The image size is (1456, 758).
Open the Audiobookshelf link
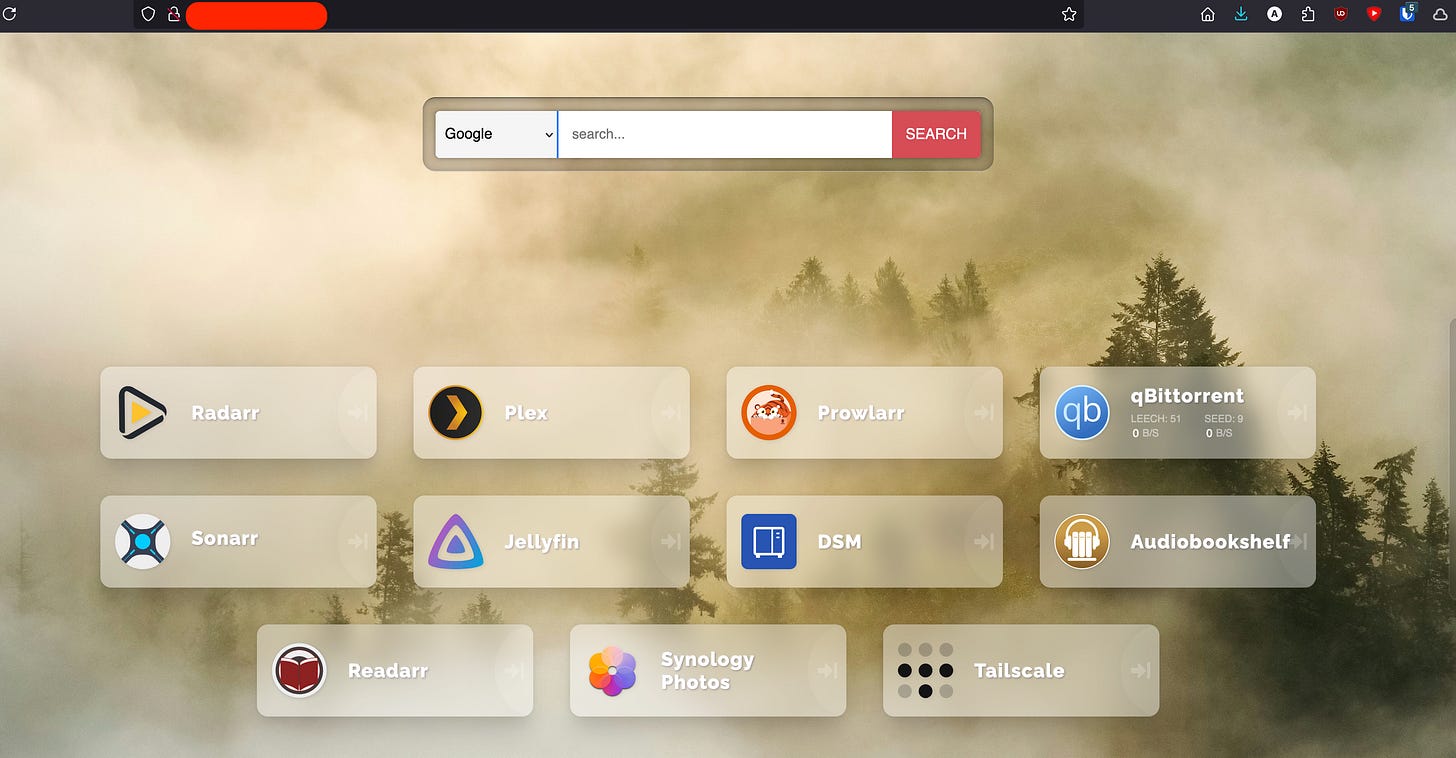[1210, 541]
